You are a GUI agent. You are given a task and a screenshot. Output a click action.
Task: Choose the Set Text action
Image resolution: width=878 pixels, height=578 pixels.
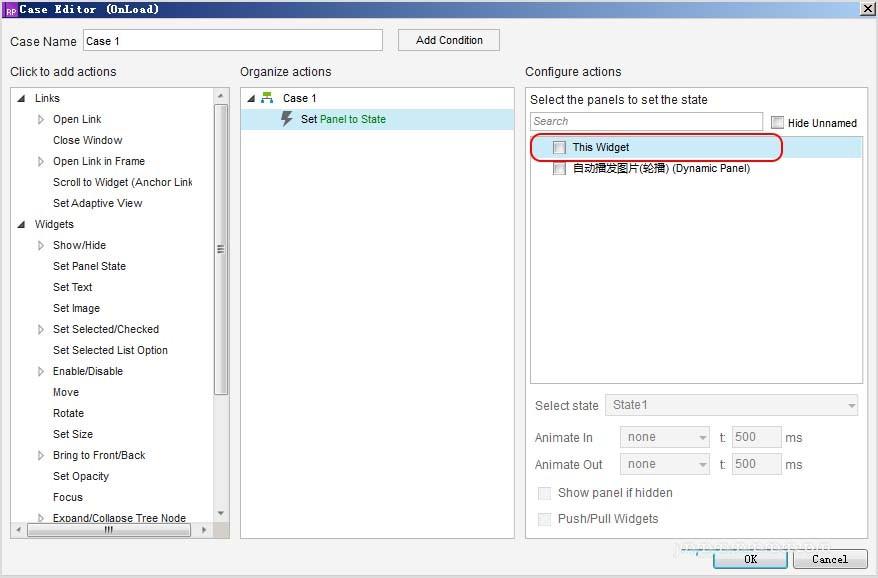[x=73, y=287]
